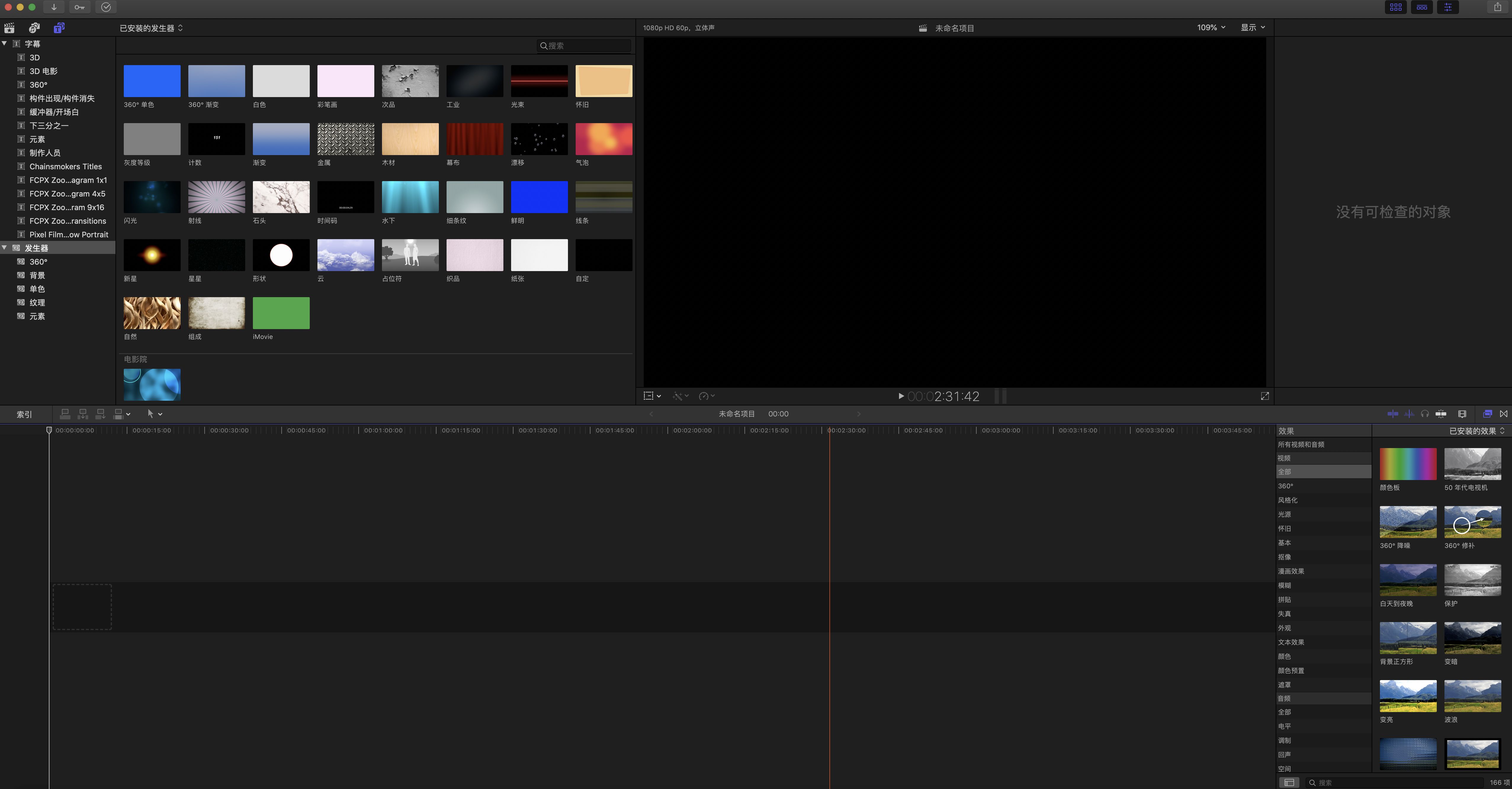Viewport: 1512px width, 789px height.
Task: Toggle the Timeline panel button
Action: point(1422,7)
